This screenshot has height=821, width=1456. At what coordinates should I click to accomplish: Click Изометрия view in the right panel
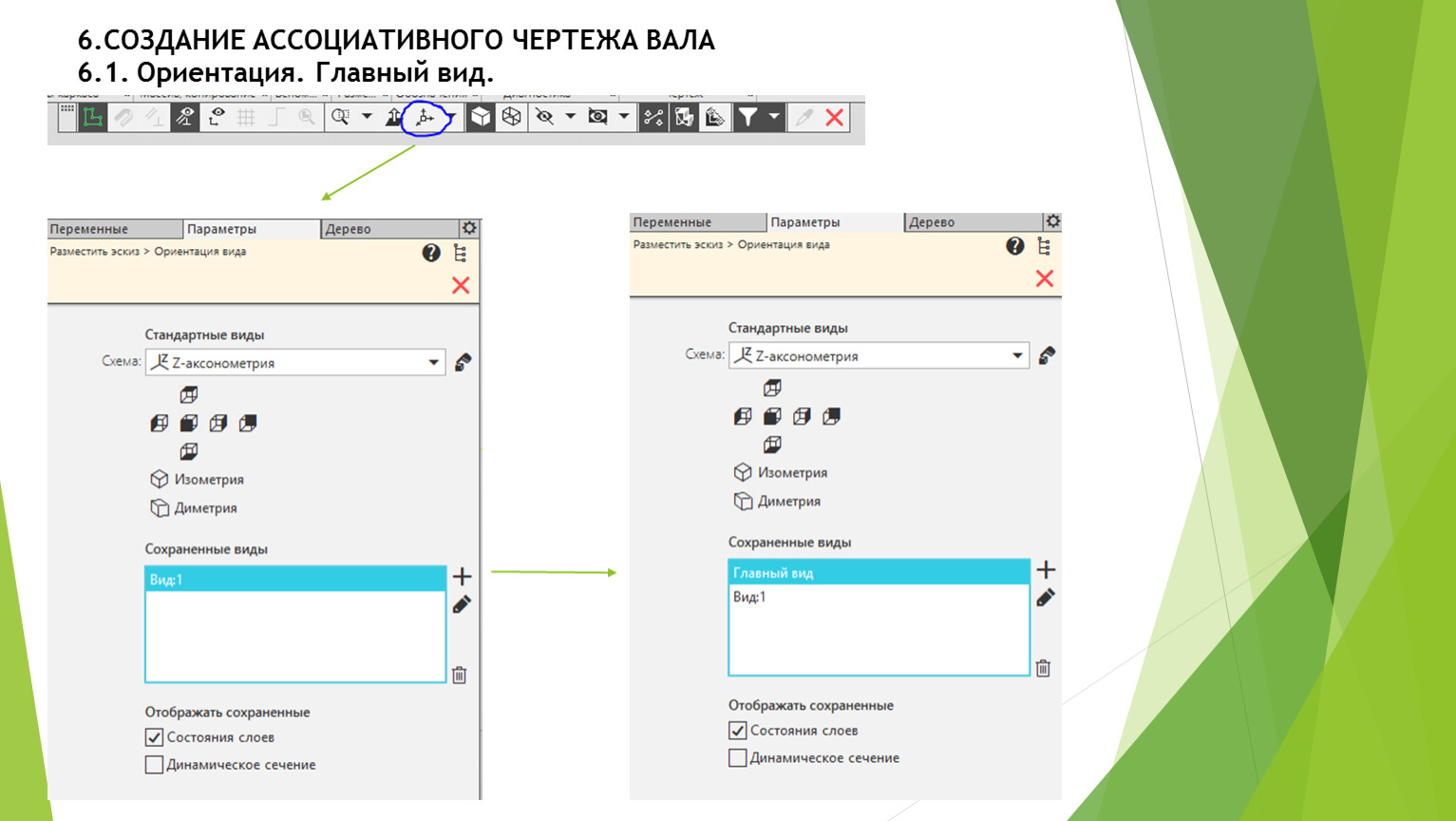791,472
